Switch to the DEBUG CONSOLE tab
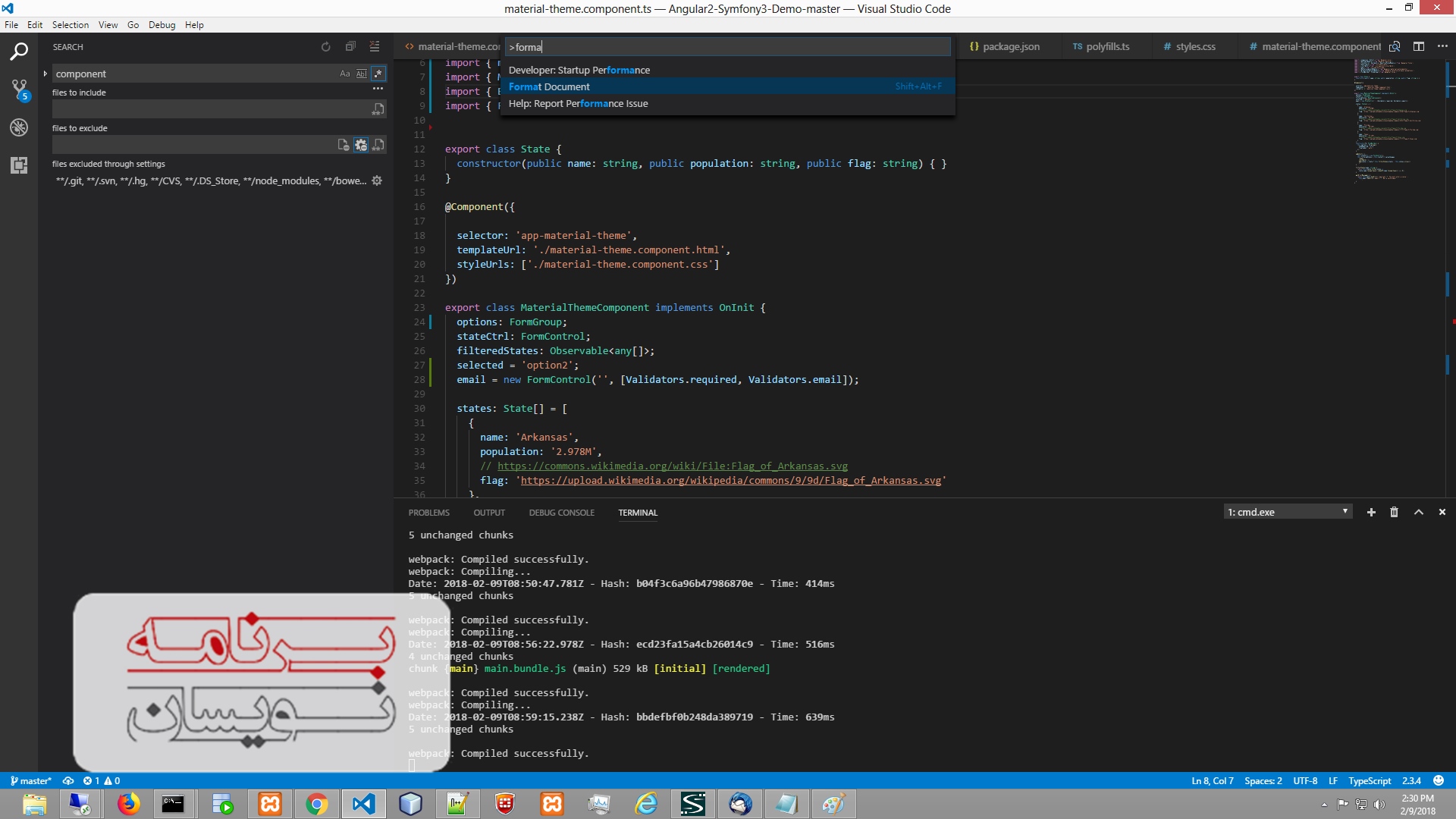The width and height of the screenshot is (1456, 819). (561, 513)
